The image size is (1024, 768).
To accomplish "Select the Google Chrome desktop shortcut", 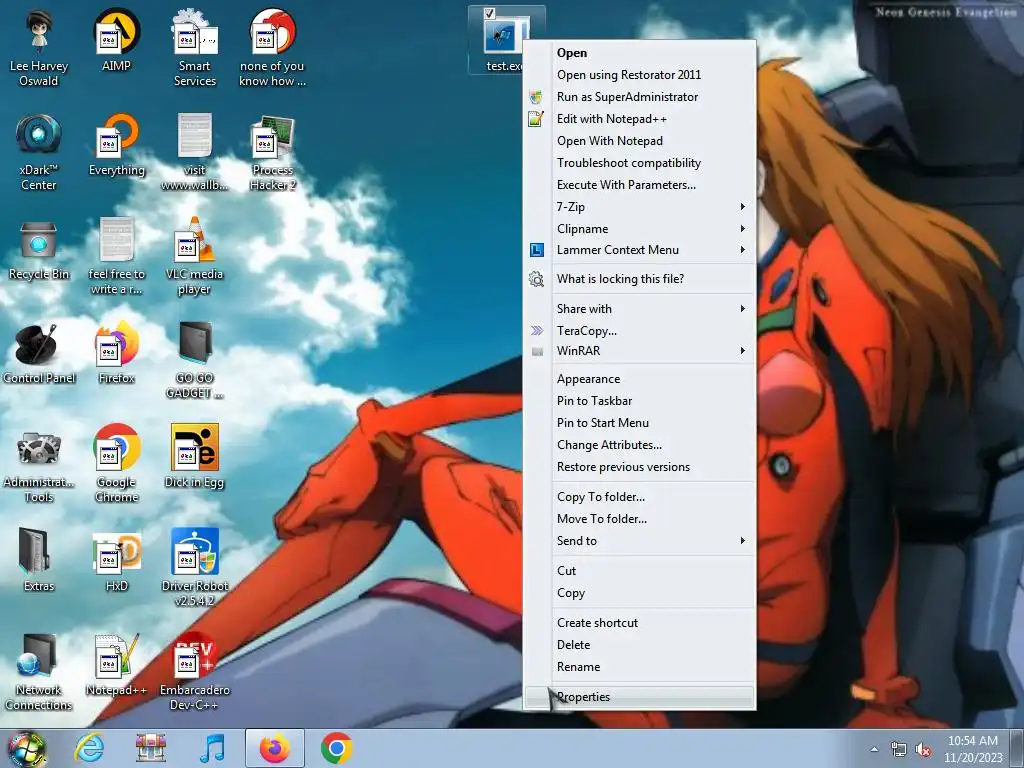I will 116,464.
